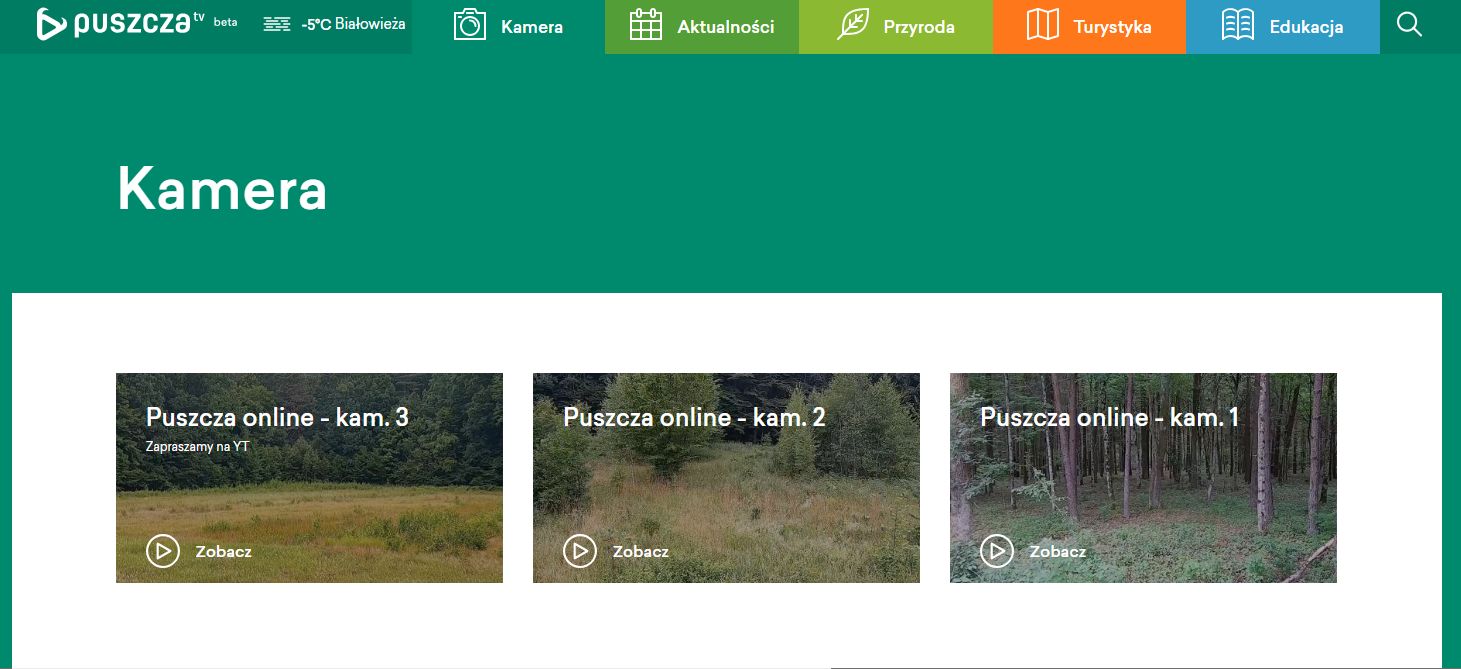
Task: Click Zobacz on the kam. 3 card
Action: click(x=224, y=551)
